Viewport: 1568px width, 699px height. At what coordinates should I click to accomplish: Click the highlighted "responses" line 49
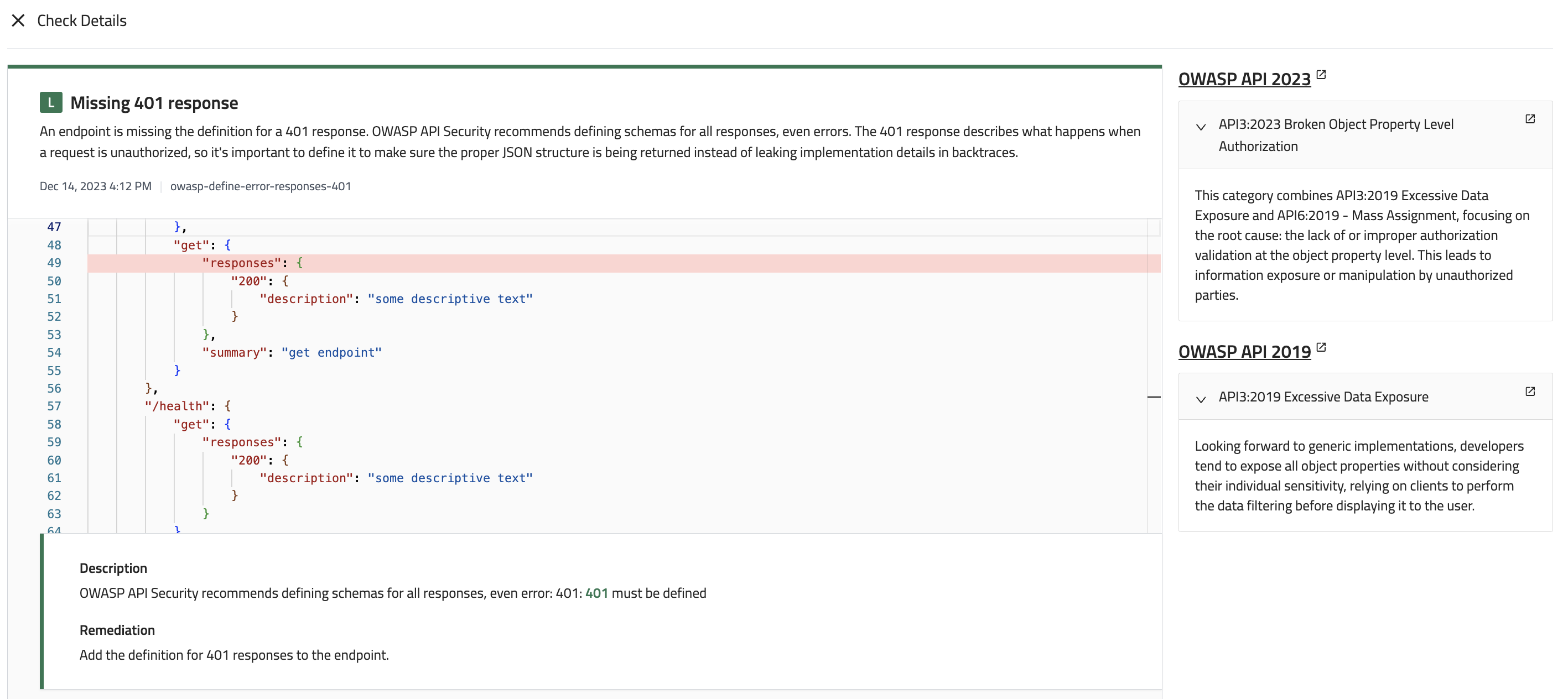pyautogui.click(x=242, y=263)
